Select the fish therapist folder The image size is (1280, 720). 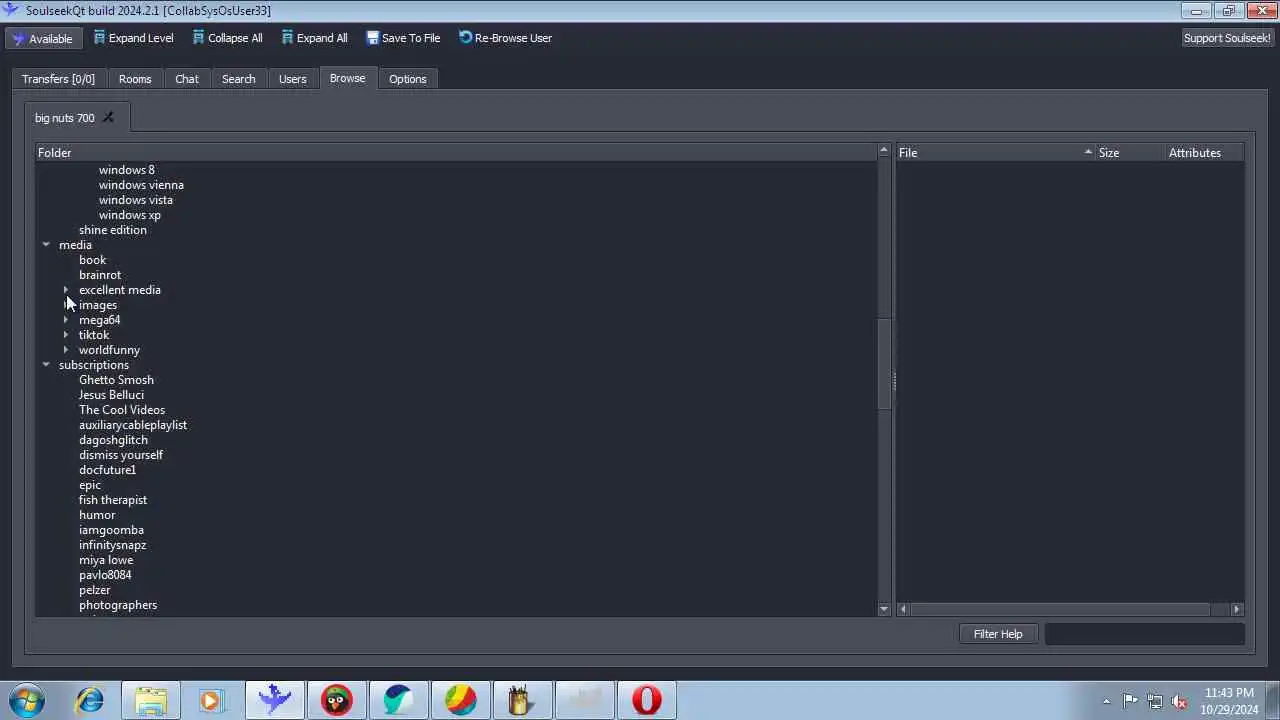tap(113, 500)
